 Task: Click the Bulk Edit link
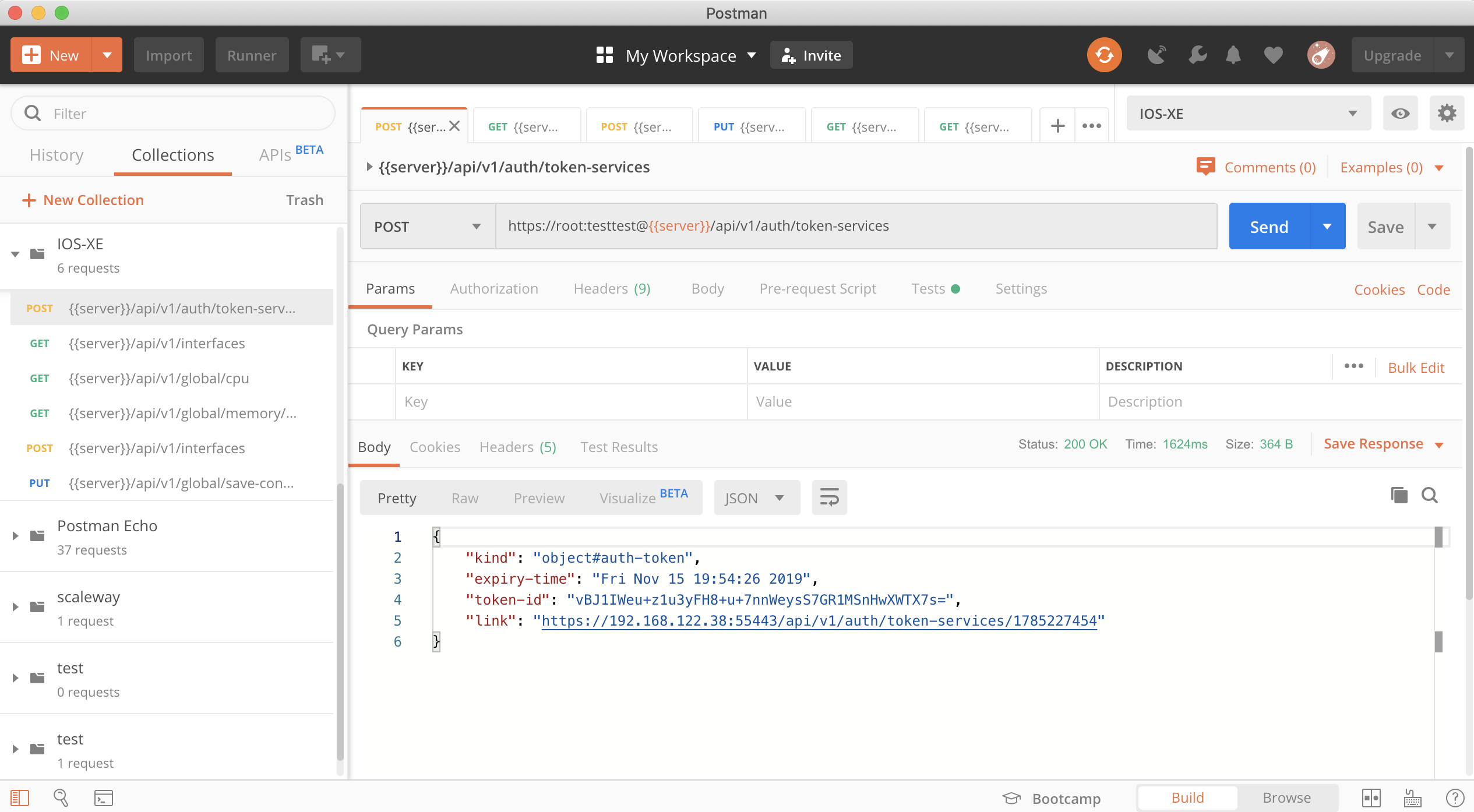click(x=1416, y=368)
